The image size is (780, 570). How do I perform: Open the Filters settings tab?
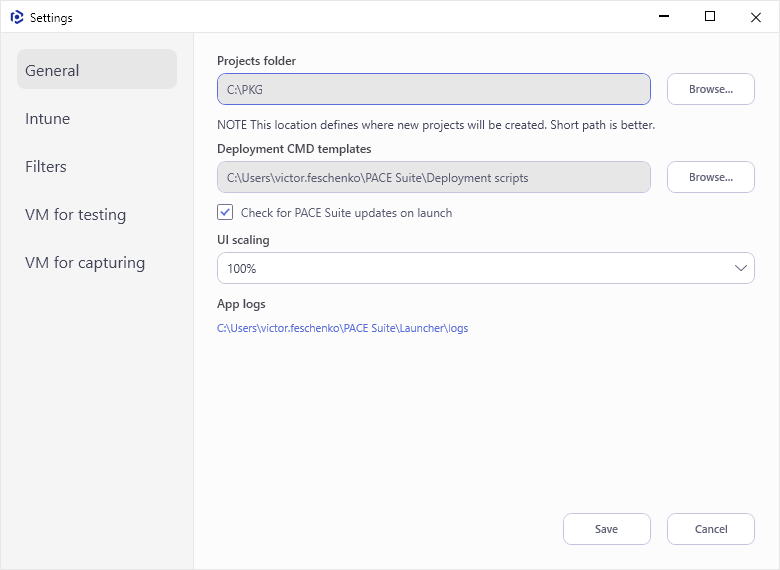click(x=97, y=167)
